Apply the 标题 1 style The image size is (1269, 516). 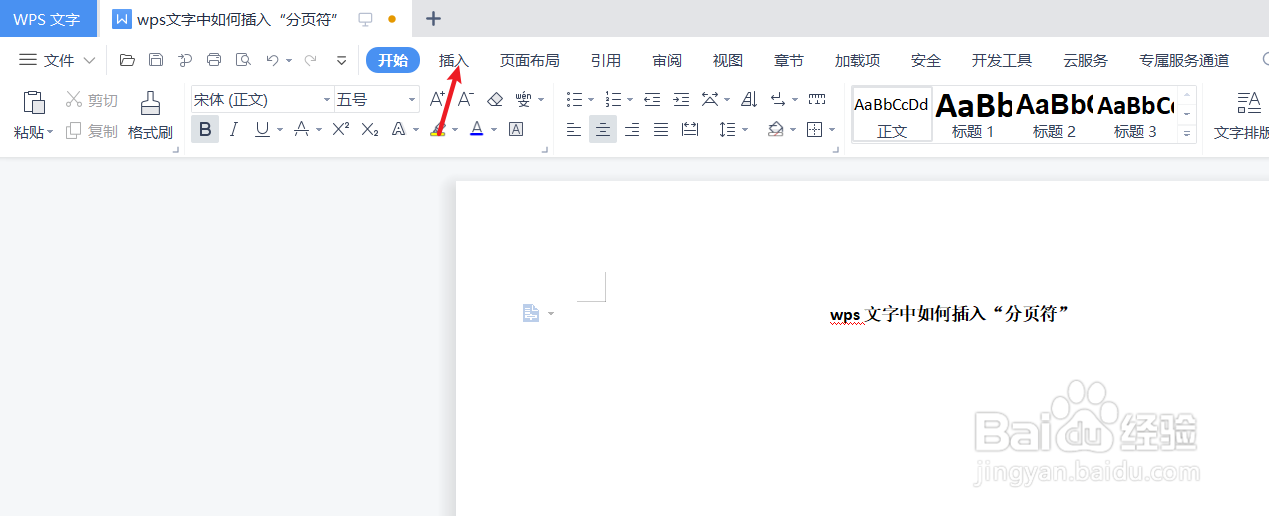(x=973, y=115)
